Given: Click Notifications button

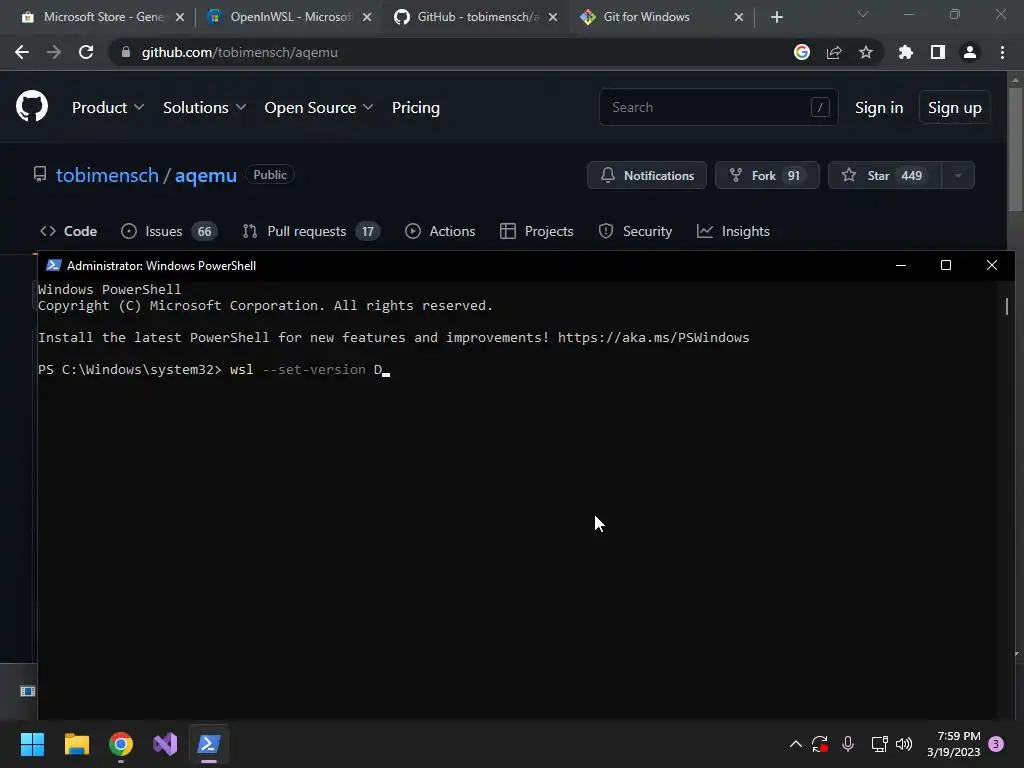Looking at the screenshot, I should point(647,175).
